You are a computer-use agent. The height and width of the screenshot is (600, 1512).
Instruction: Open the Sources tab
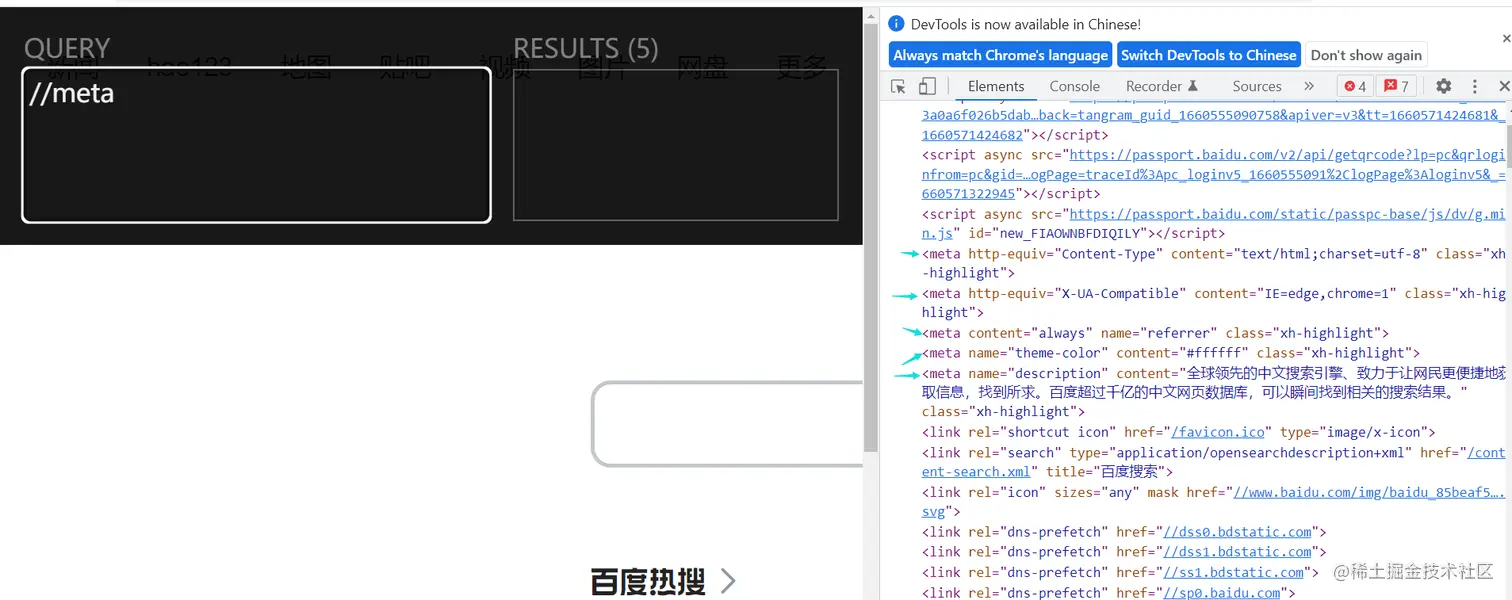[1257, 86]
